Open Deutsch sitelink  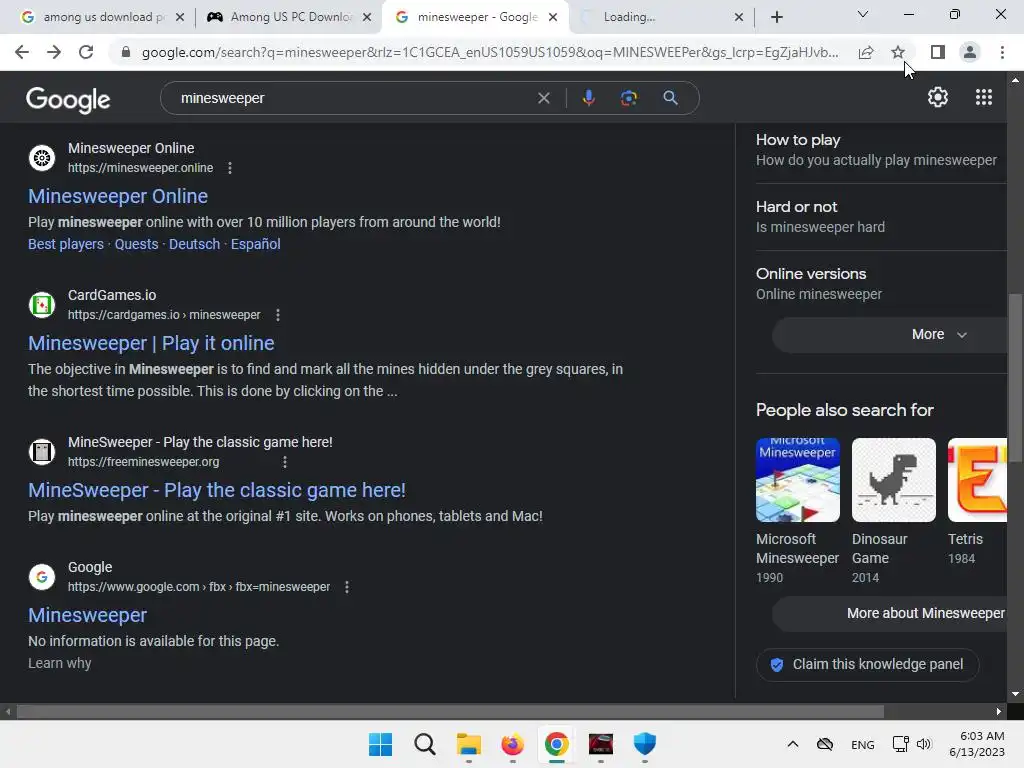pyautogui.click(x=195, y=244)
